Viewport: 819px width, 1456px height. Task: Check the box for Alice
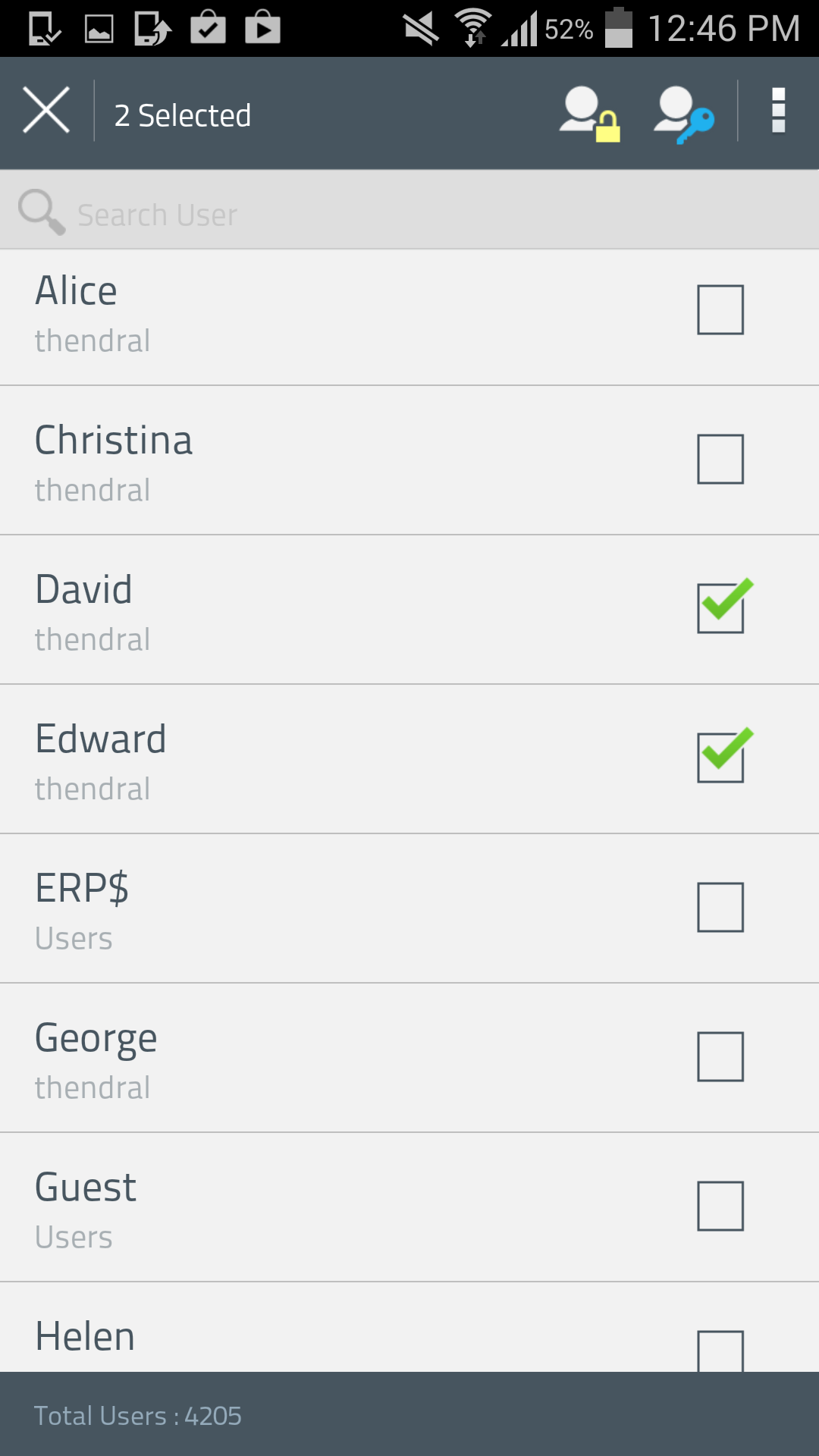[x=720, y=309]
